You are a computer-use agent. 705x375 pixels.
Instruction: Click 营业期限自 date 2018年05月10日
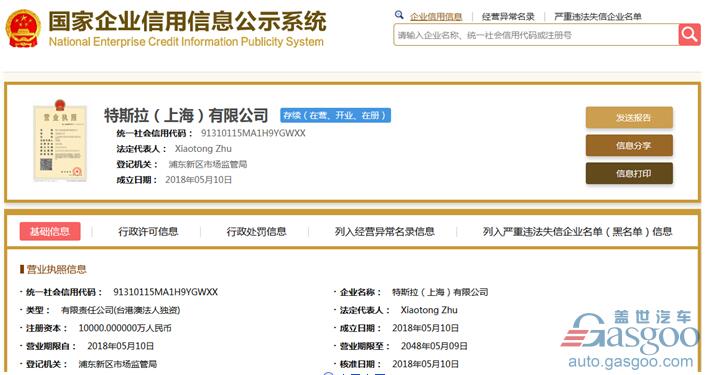[x=120, y=346]
